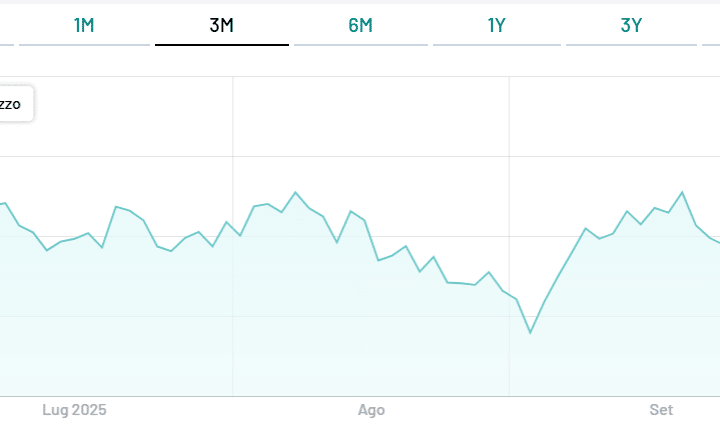Select the 3M time range tab
This screenshot has width=720, height=444.
[221, 25]
